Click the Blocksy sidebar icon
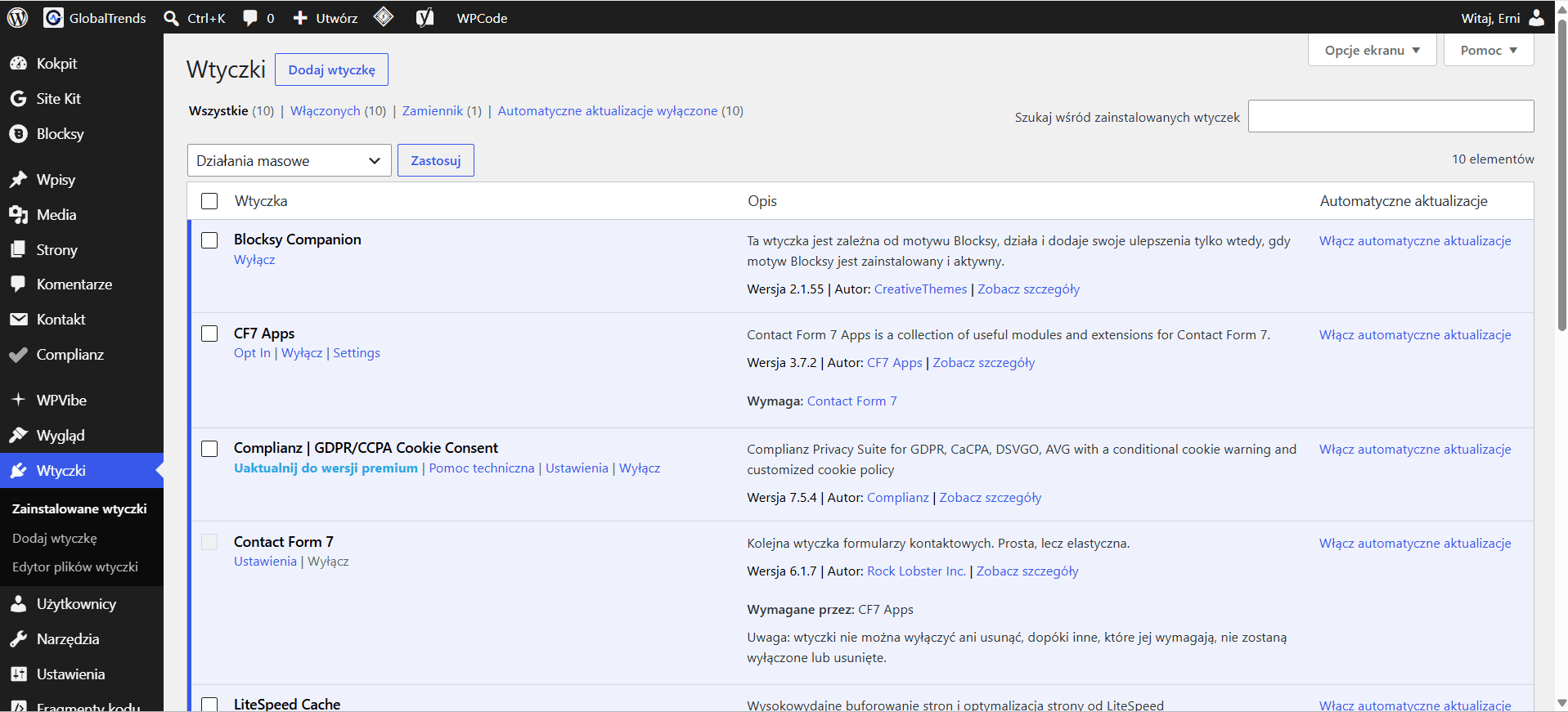 tap(18, 133)
